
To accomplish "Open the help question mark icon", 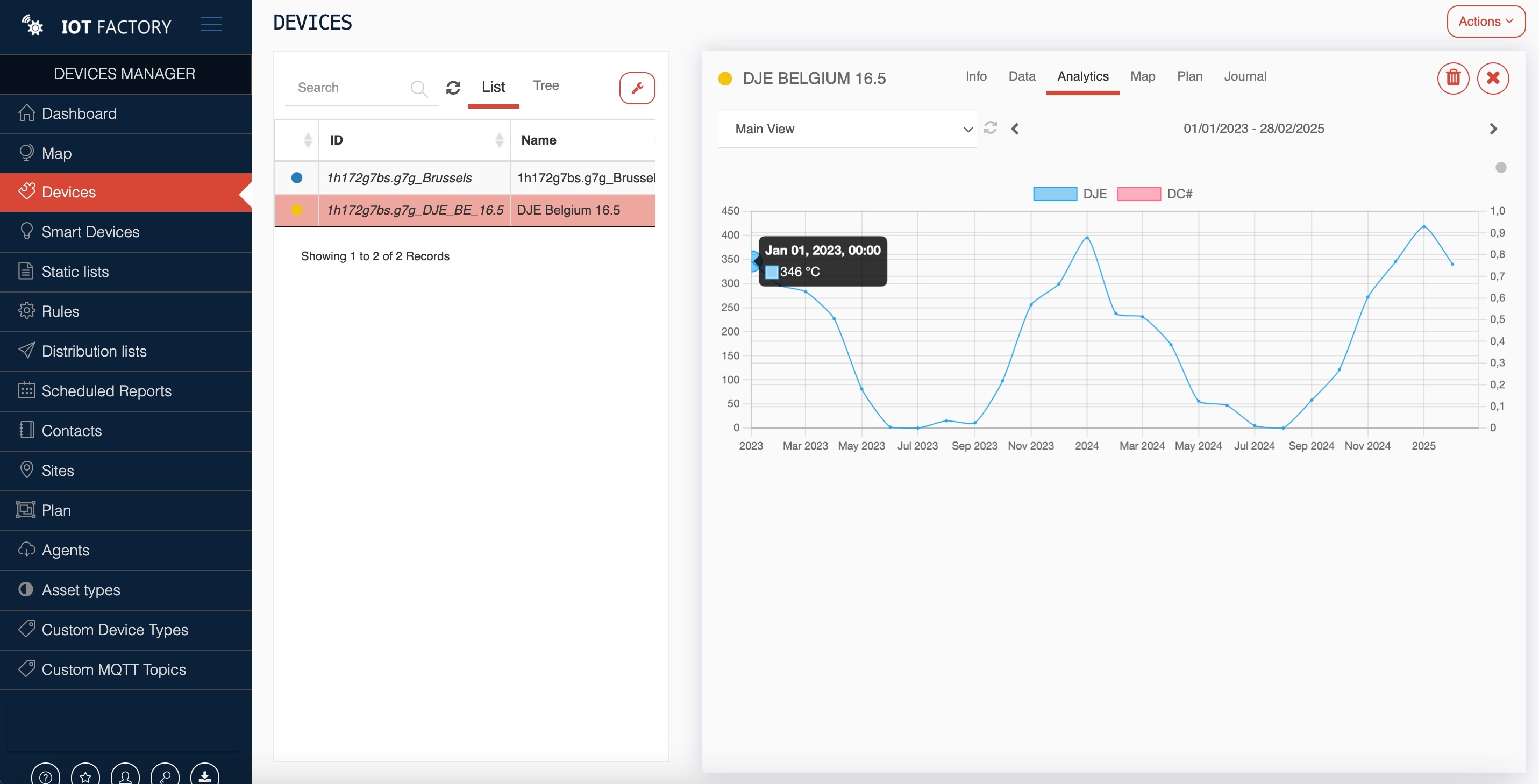I will [x=45, y=775].
